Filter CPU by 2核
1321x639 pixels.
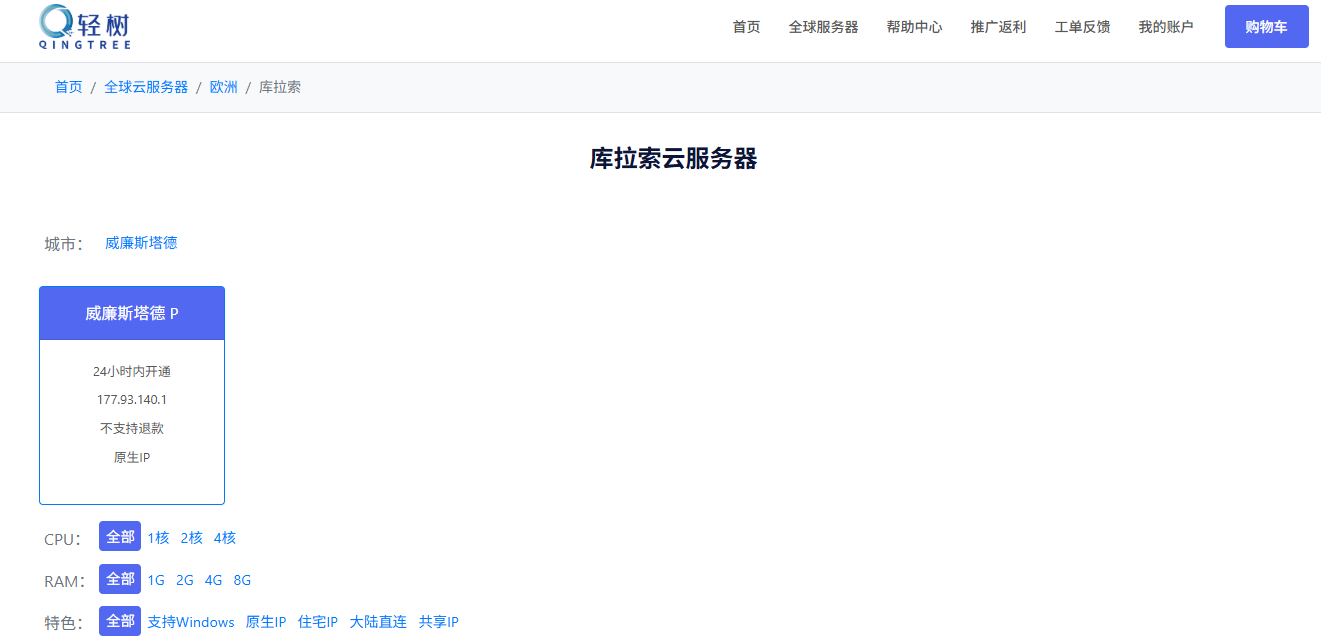(191, 538)
